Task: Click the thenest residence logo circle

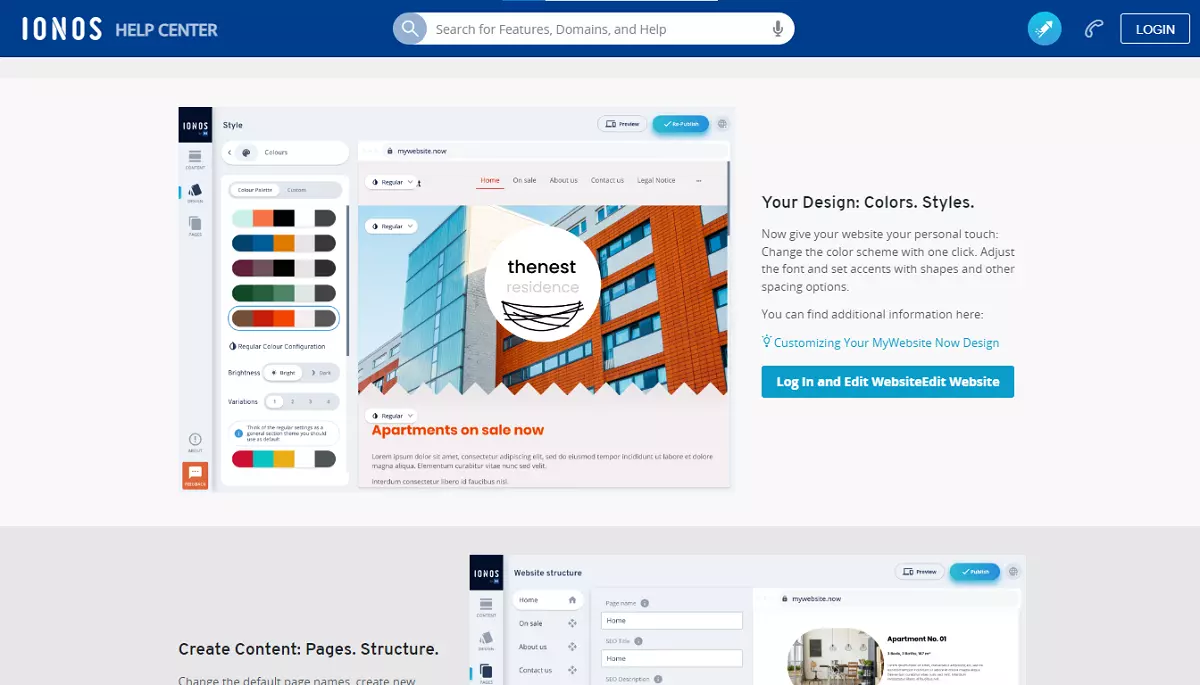Action: point(543,284)
